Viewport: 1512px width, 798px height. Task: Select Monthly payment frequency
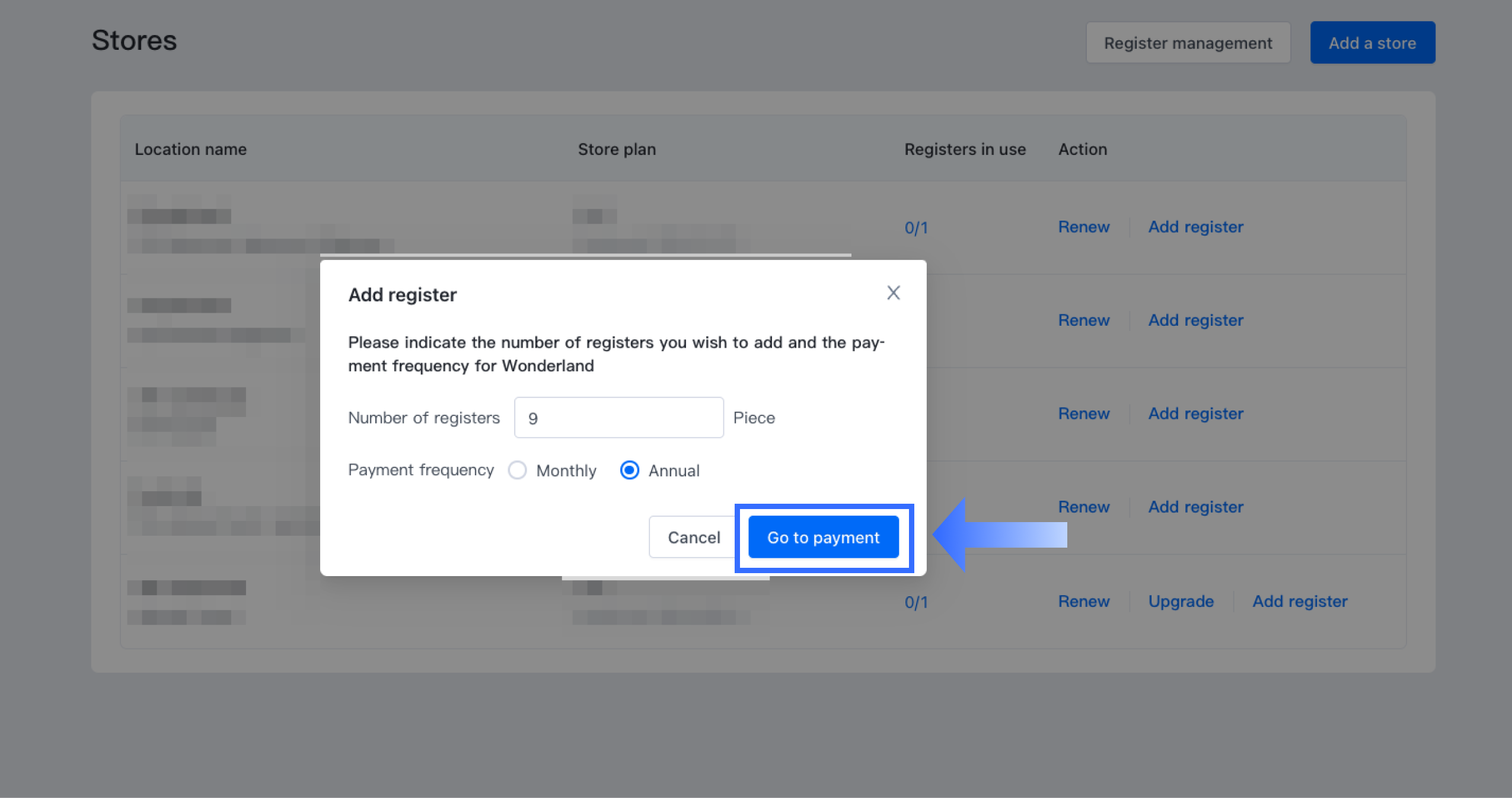coord(518,470)
